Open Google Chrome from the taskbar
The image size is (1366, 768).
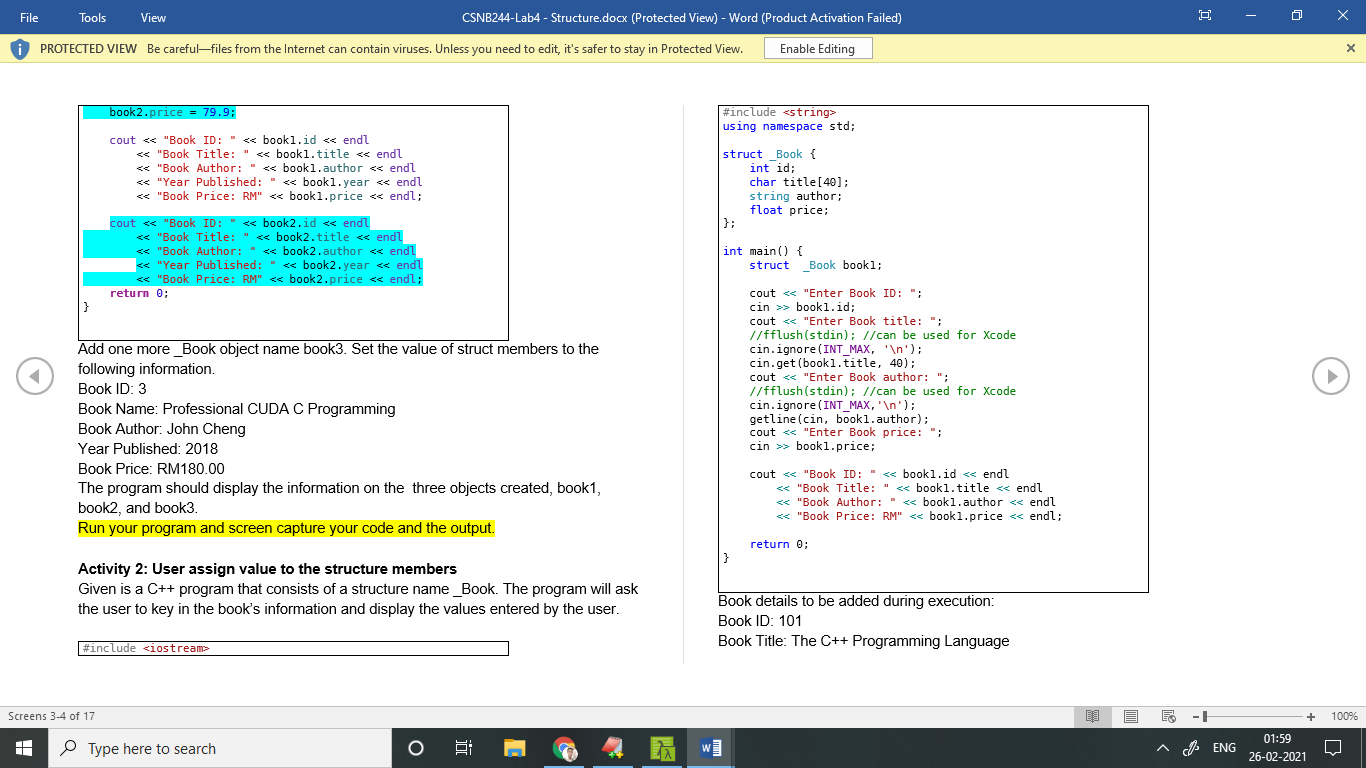coord(564,748)
